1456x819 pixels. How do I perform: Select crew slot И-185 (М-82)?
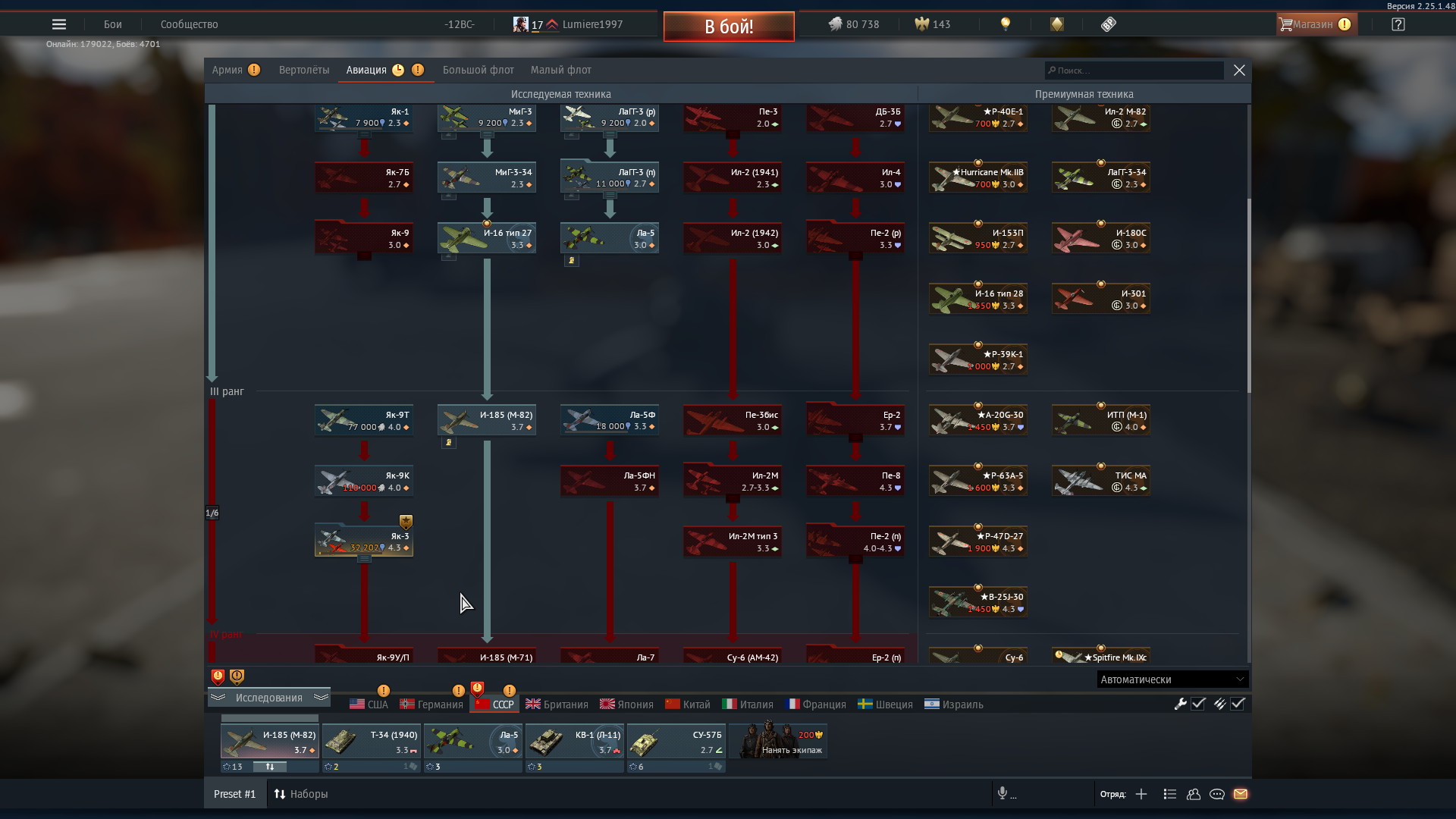[270, 742]
